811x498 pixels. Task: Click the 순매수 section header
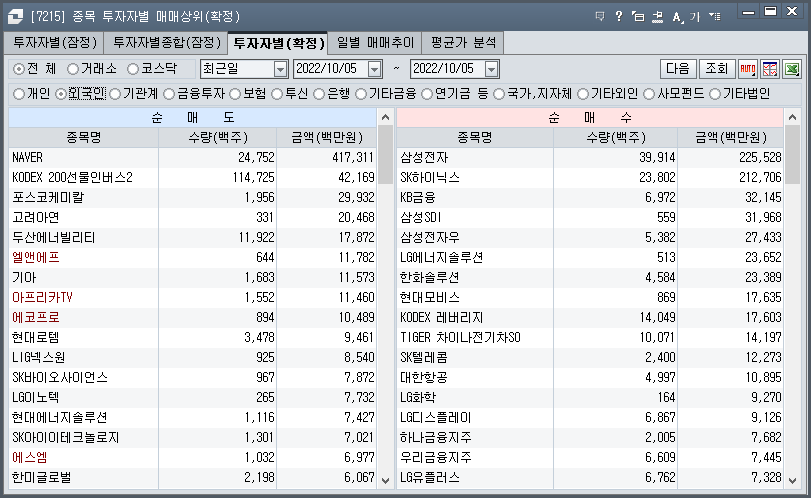click(590, 118)
